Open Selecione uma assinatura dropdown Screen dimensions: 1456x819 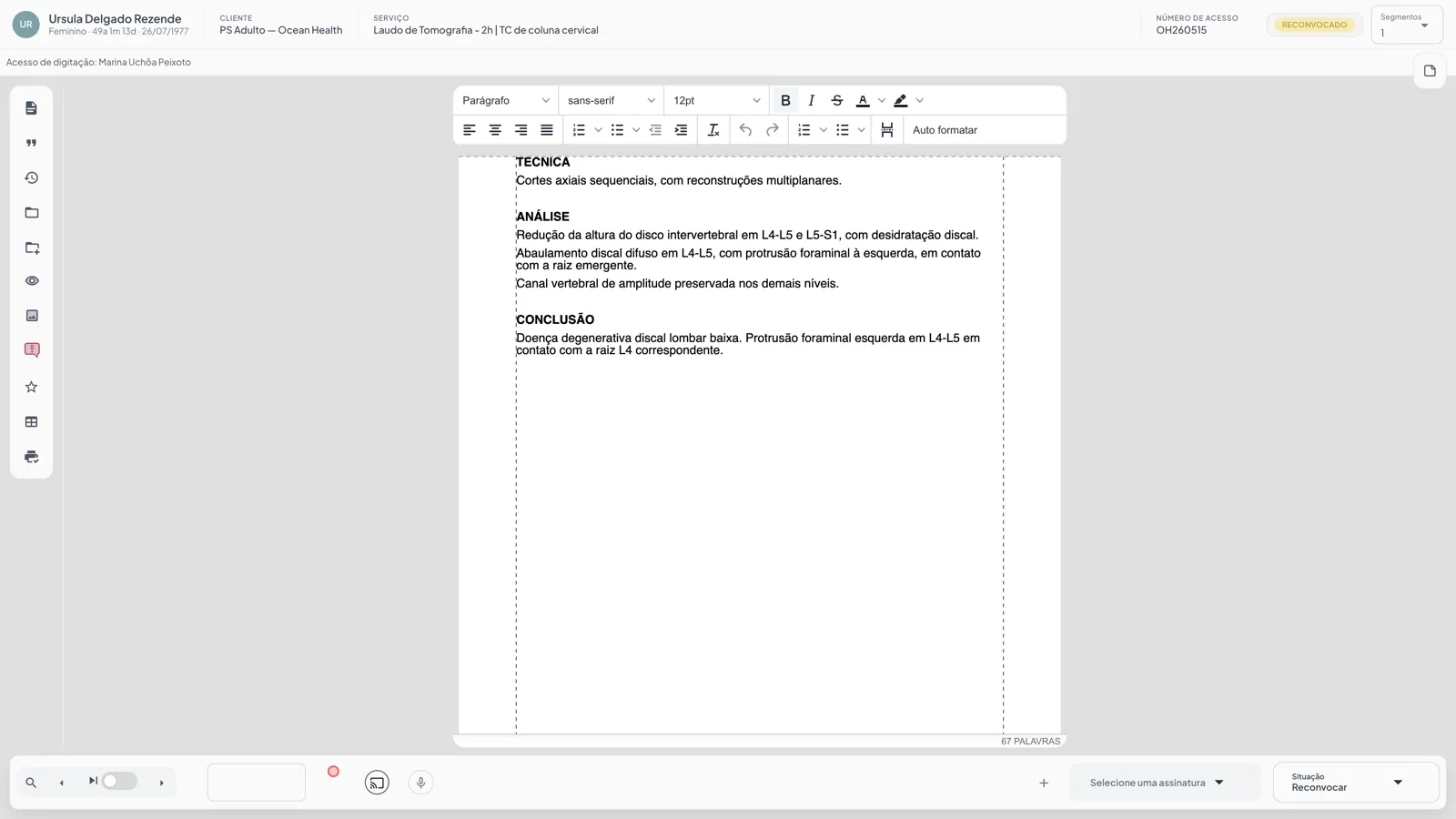(x=1164, y=783)
